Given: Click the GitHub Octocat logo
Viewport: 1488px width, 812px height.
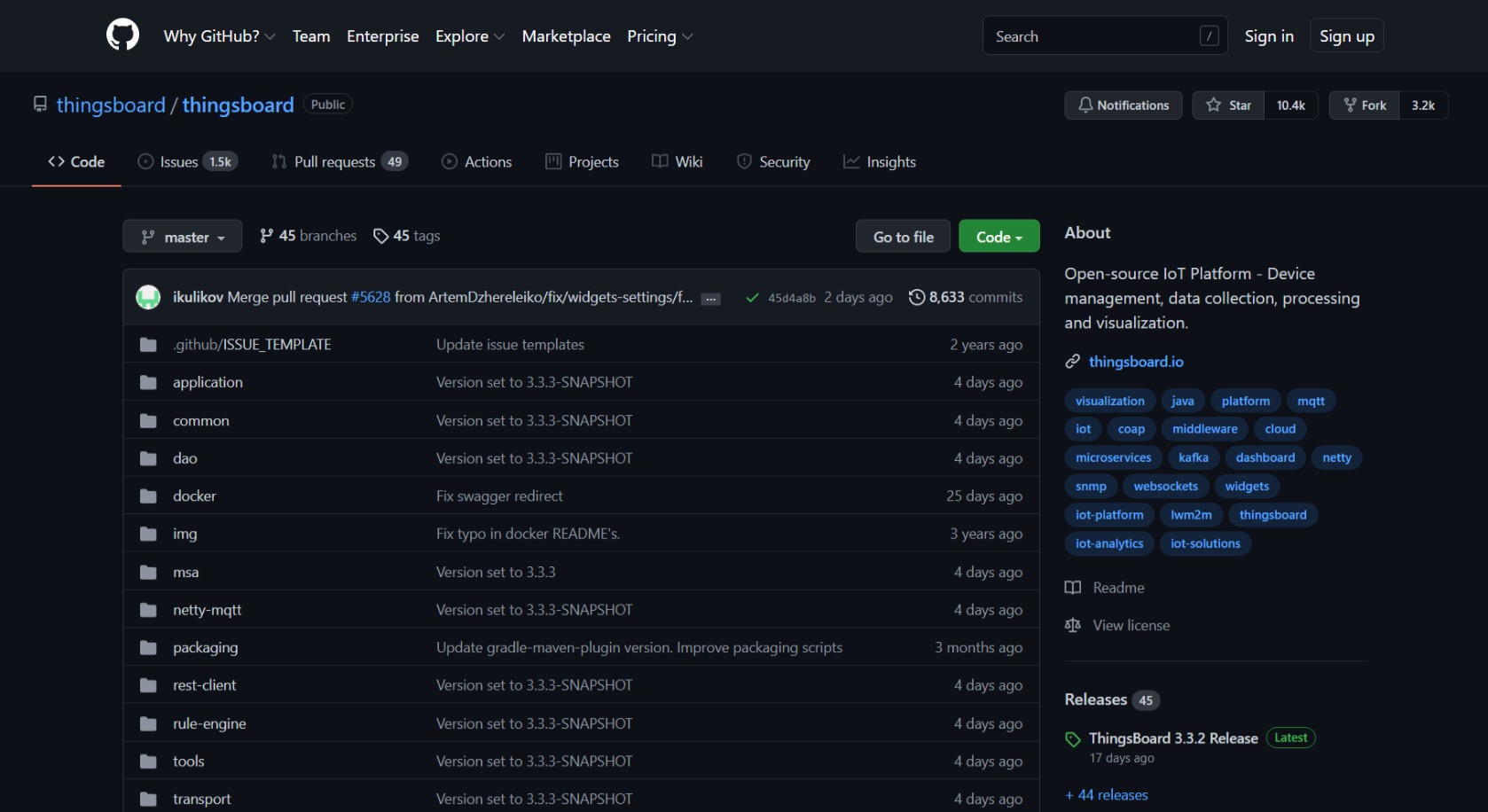Looking at the screenshot, I should (x=122, y=35).
